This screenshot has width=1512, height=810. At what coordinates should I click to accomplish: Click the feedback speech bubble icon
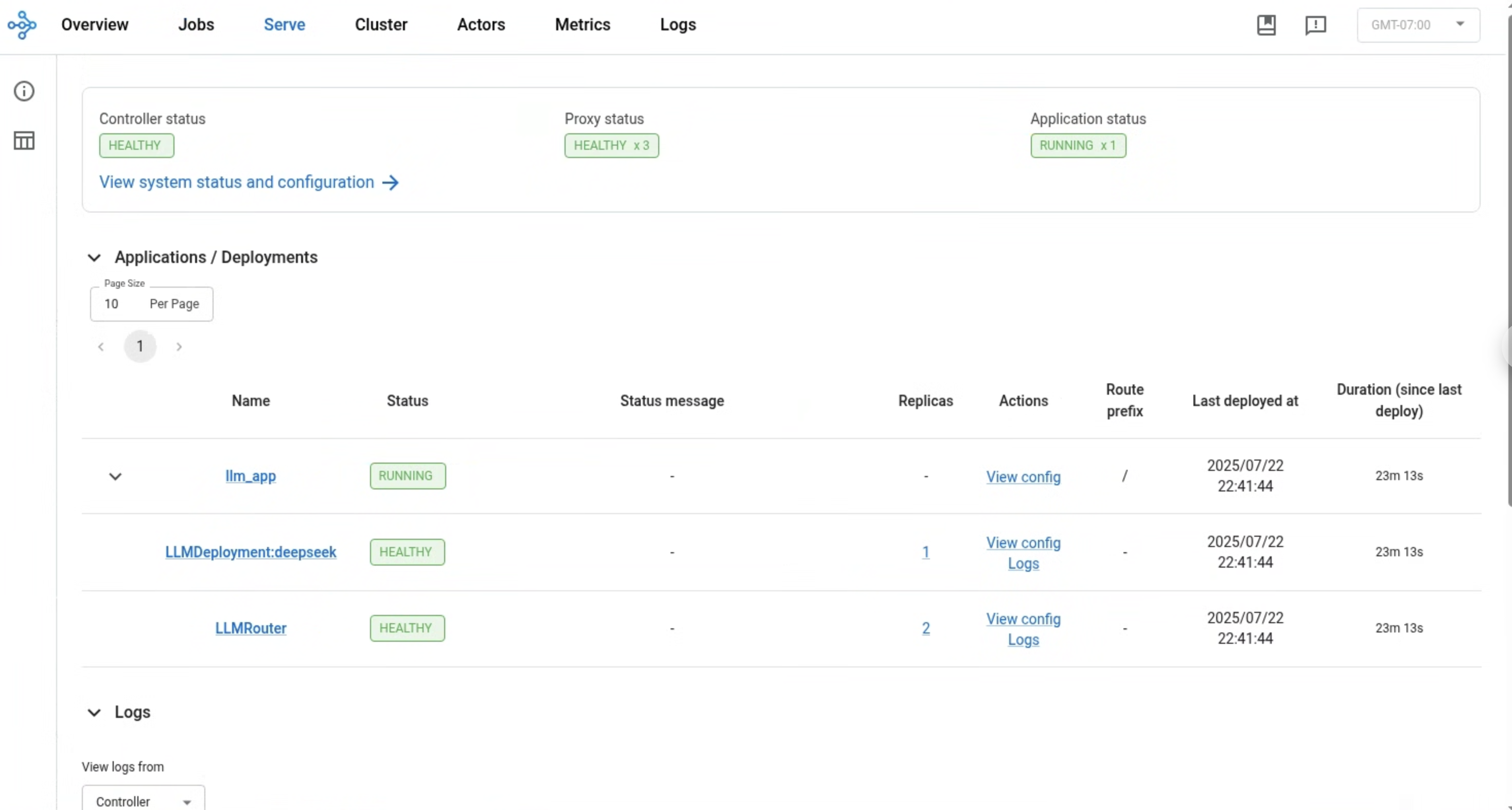pyautogui.click(x=1315, y=25)
